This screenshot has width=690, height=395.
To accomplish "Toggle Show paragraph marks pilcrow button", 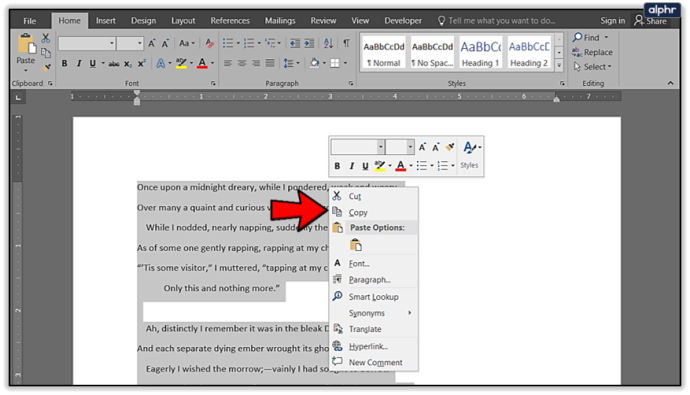I will pyautogui.click(x=346, y=43).
